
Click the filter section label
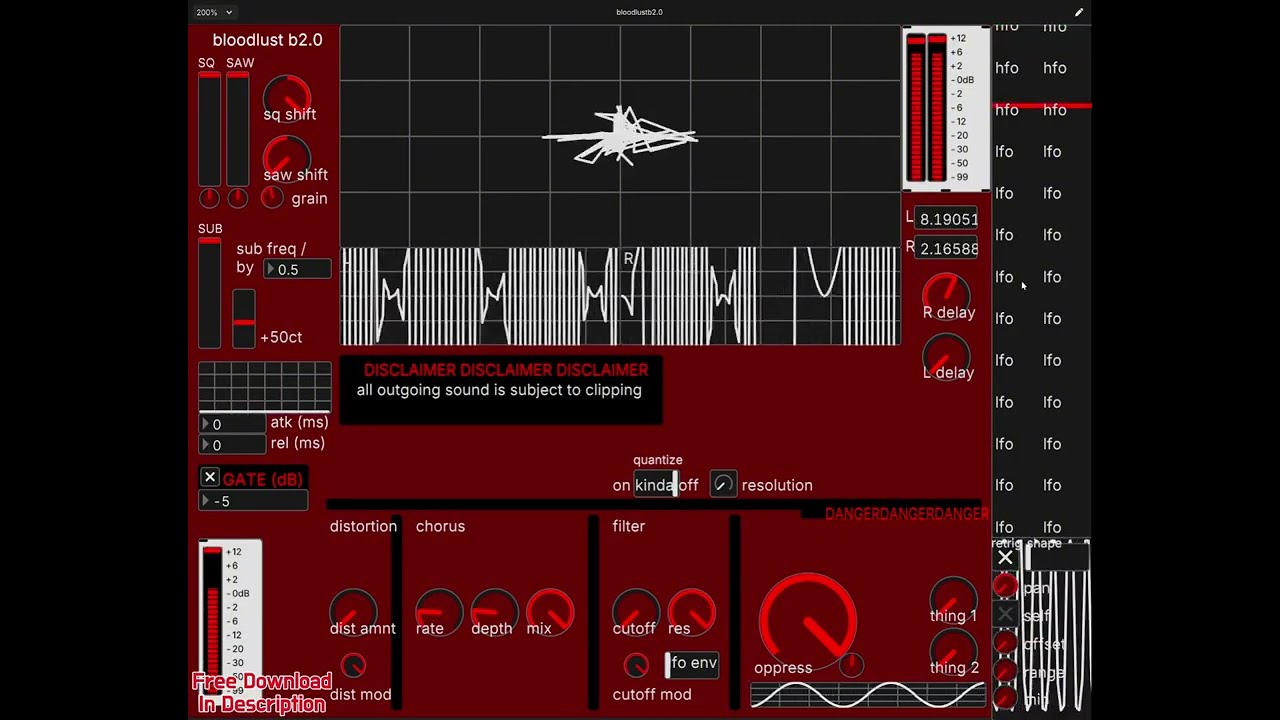click(x=629, y=526)
